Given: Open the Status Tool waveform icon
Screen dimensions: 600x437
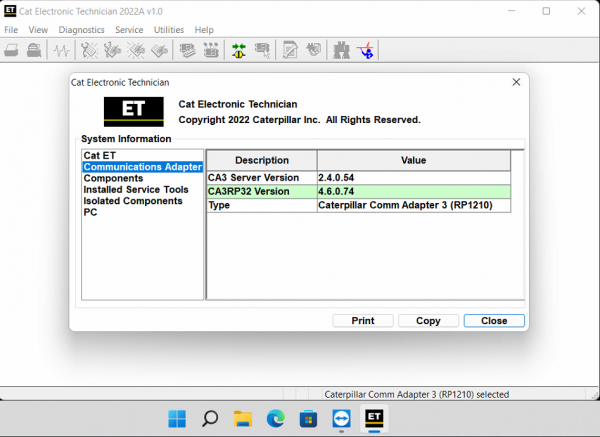Looking at the screenshot, I should (61, 51).
